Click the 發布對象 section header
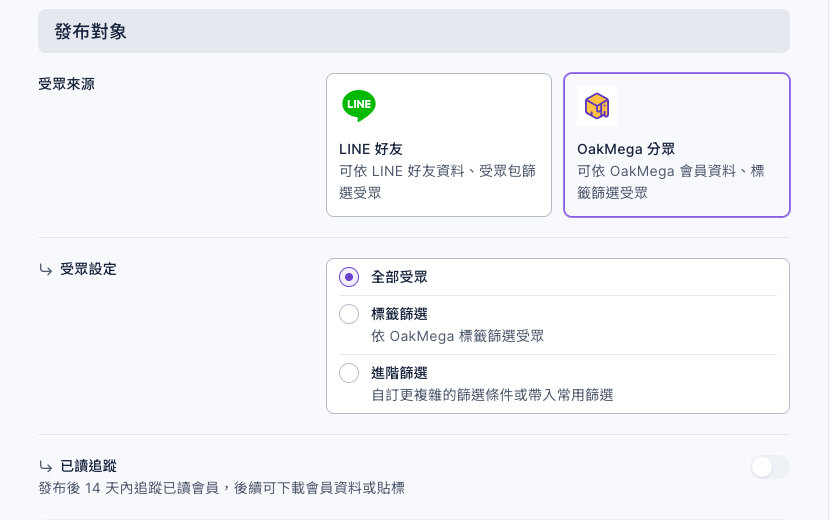Screen dimensions: 830x520 click(x=413, y=31)
